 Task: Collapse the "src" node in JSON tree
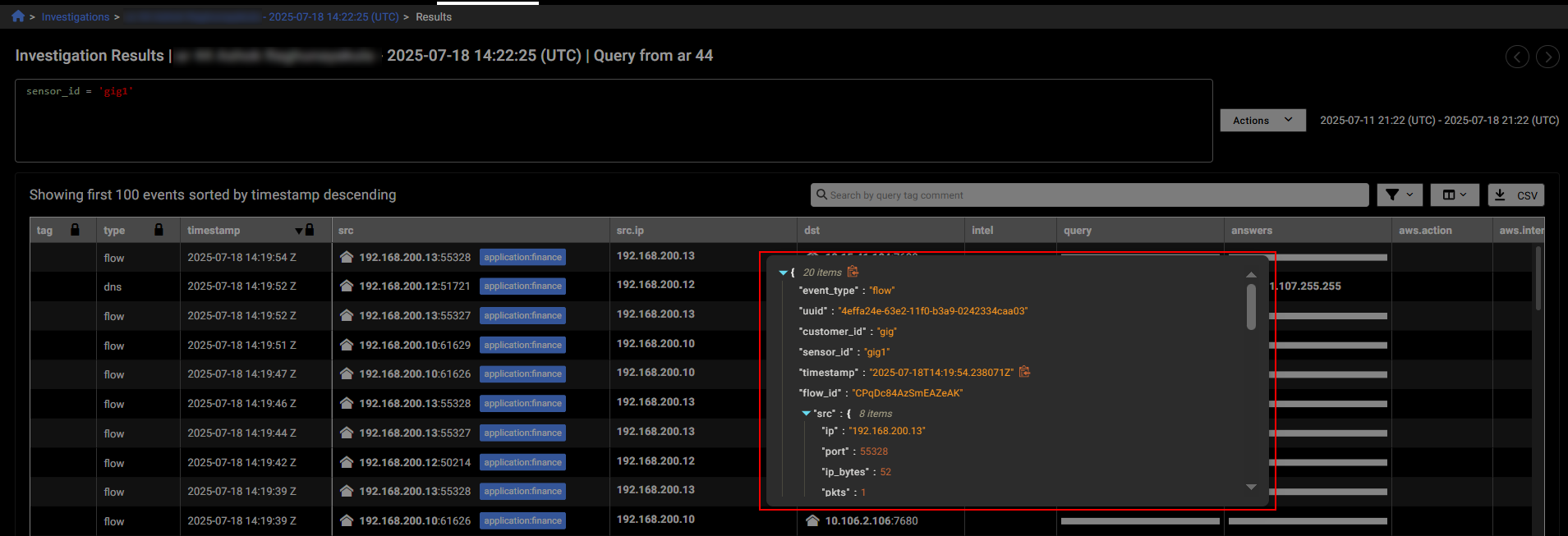click(806, 414)
